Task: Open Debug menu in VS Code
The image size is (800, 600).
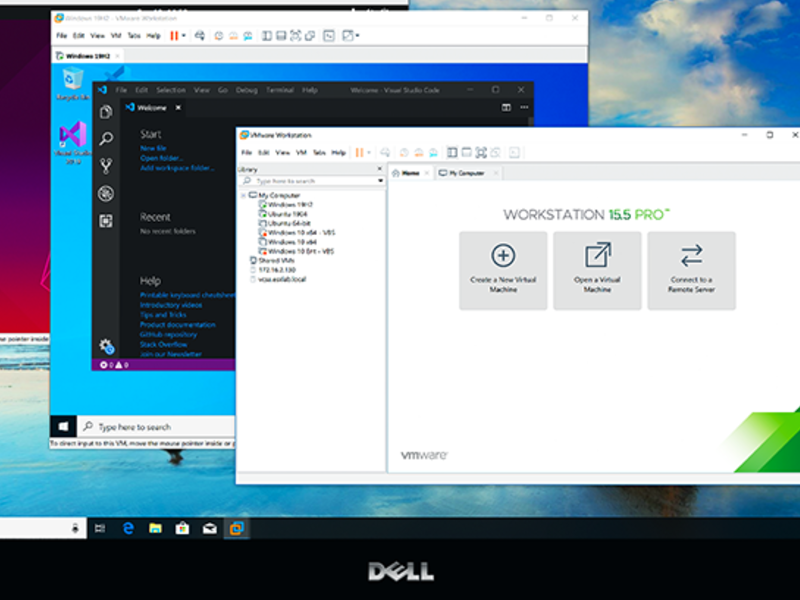Action: tap(246, 90)
